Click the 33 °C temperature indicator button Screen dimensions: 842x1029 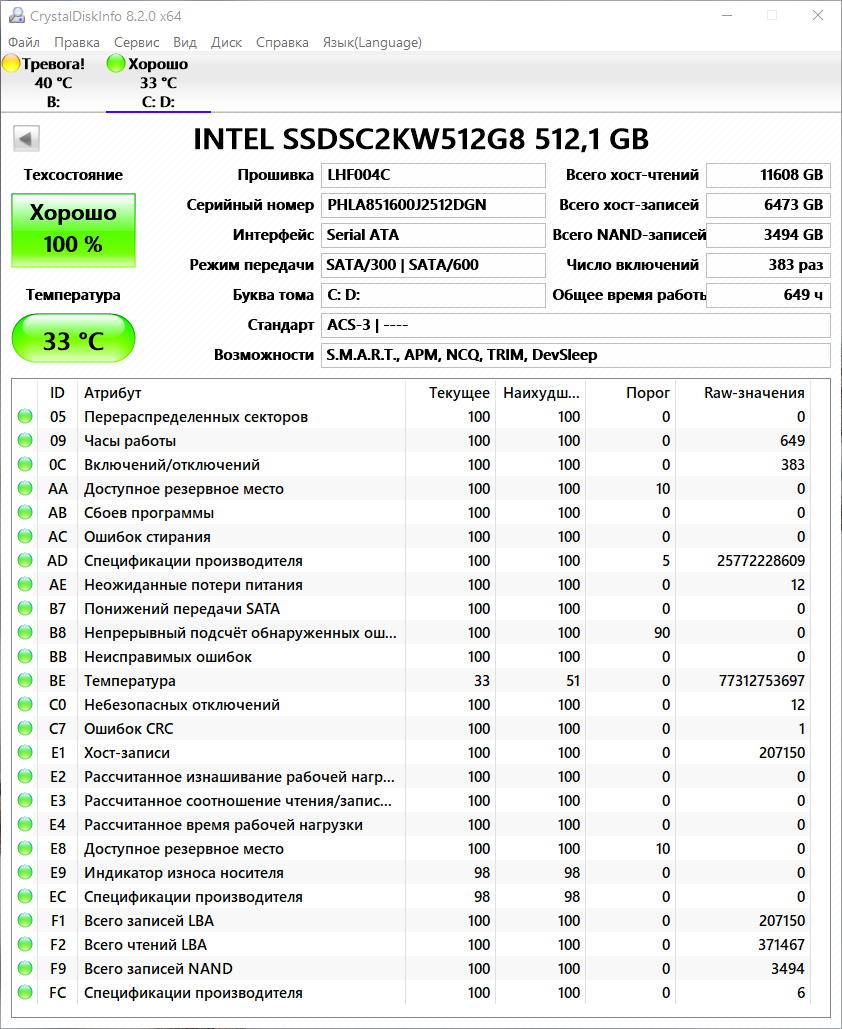click(73, 340)
